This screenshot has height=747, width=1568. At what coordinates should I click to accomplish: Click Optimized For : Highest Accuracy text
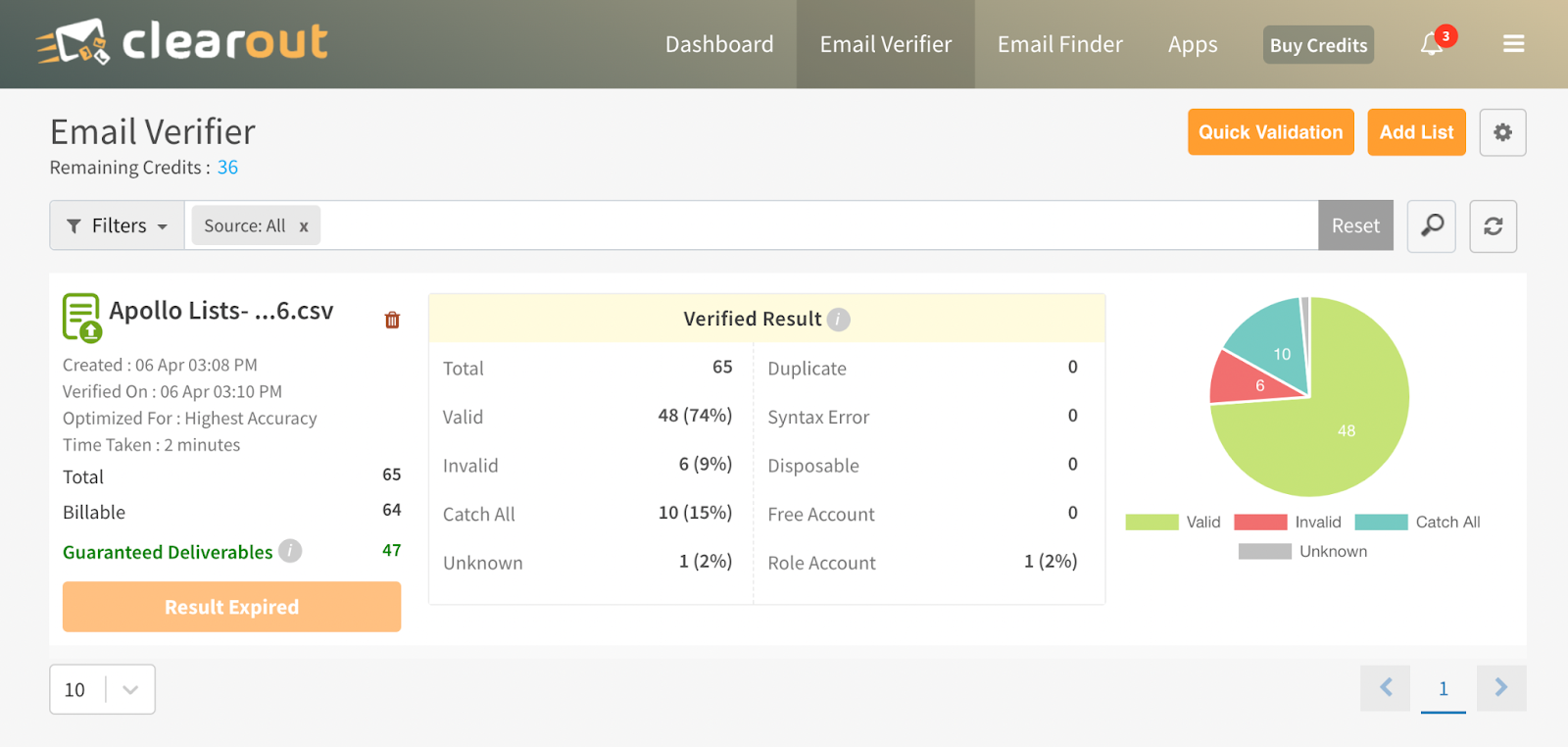click(190, 419)
